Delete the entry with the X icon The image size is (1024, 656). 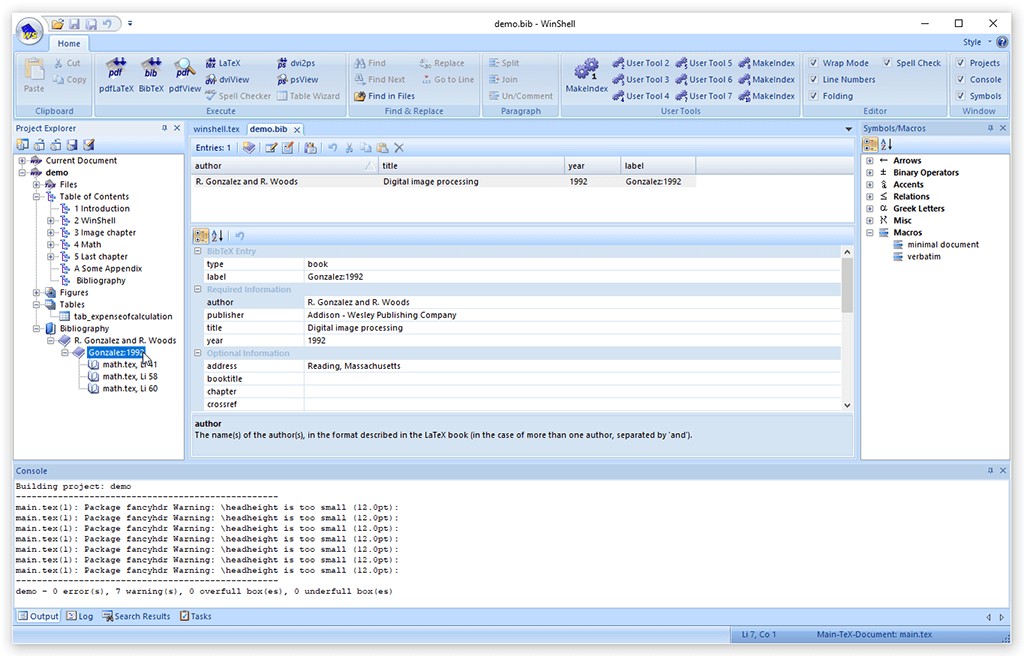click(399, 148)
